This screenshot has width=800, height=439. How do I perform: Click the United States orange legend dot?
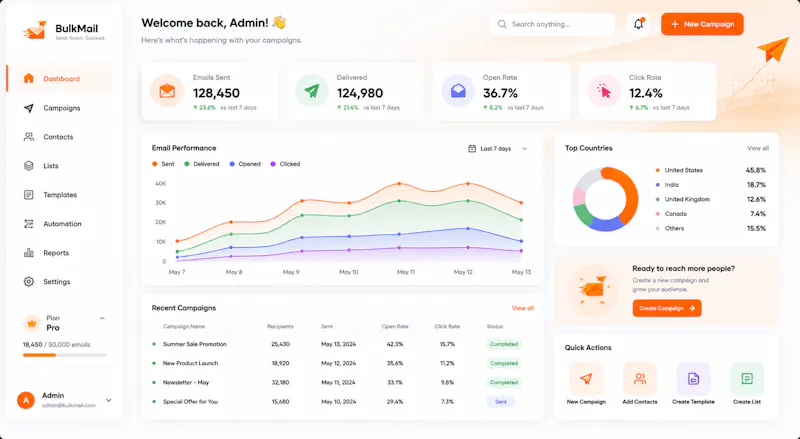click(657, 170)
